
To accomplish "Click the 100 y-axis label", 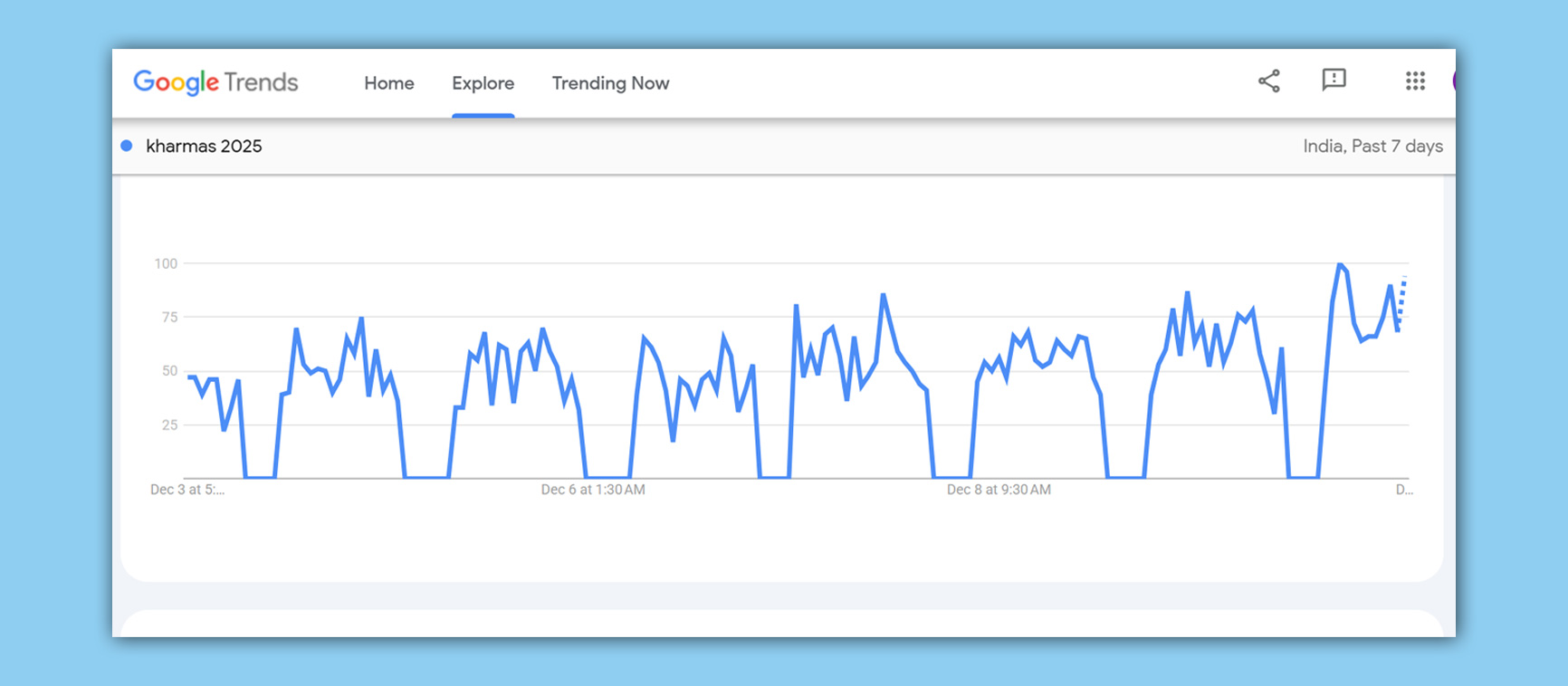I will tap(166, 263).
